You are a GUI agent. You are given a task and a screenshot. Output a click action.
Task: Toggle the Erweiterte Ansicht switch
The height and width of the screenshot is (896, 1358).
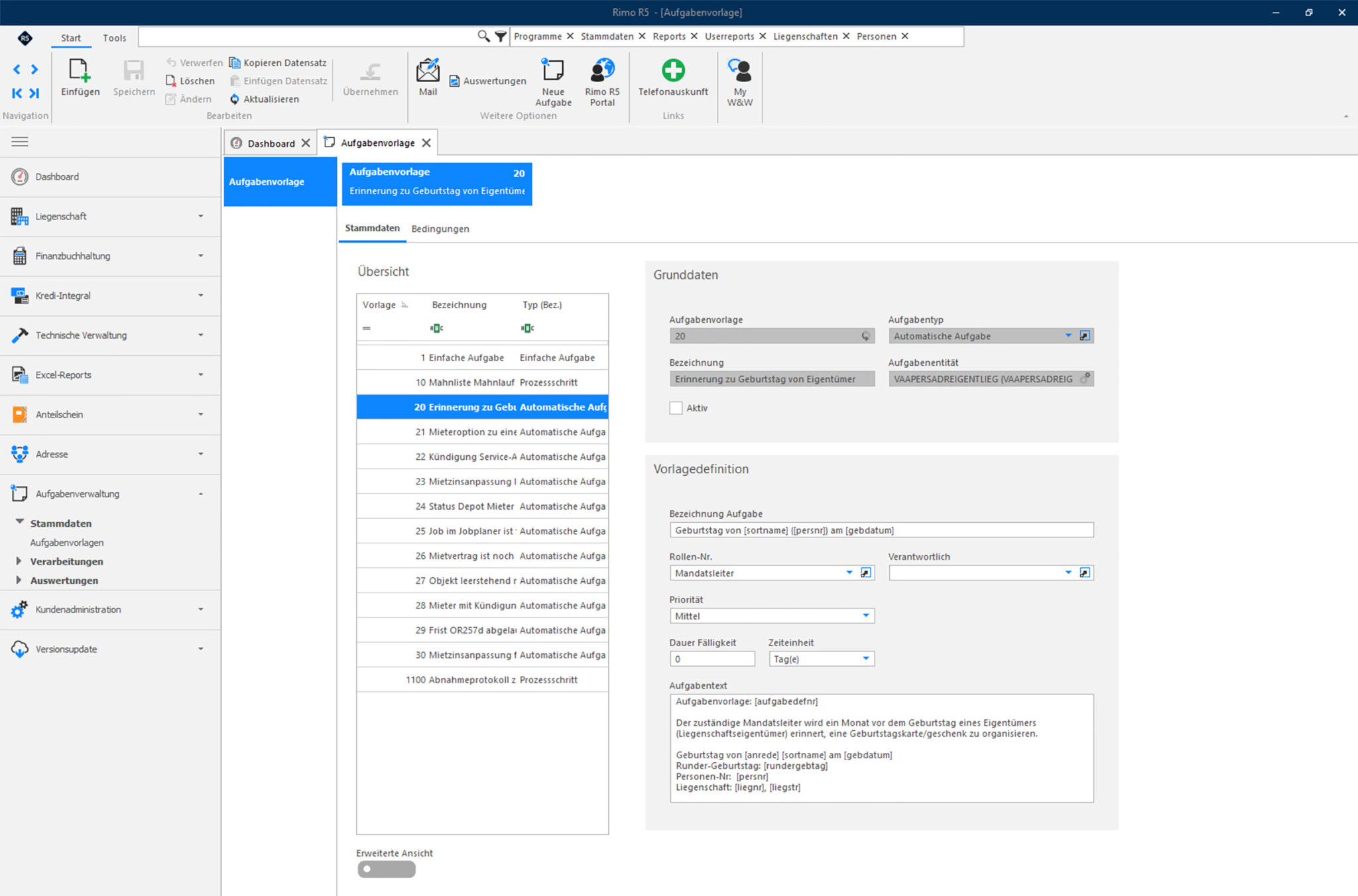pos(386,869)
